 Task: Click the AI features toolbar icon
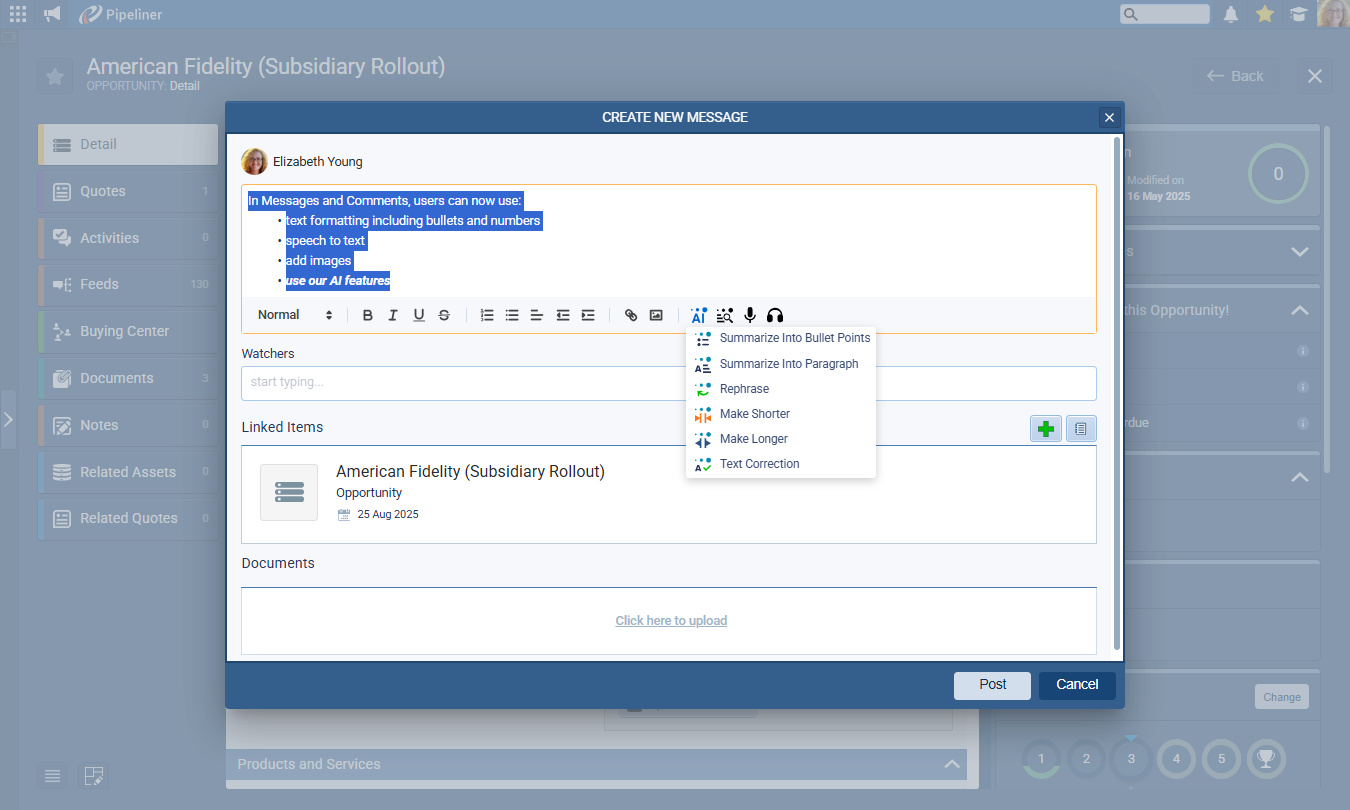click(x=699, y=315)
